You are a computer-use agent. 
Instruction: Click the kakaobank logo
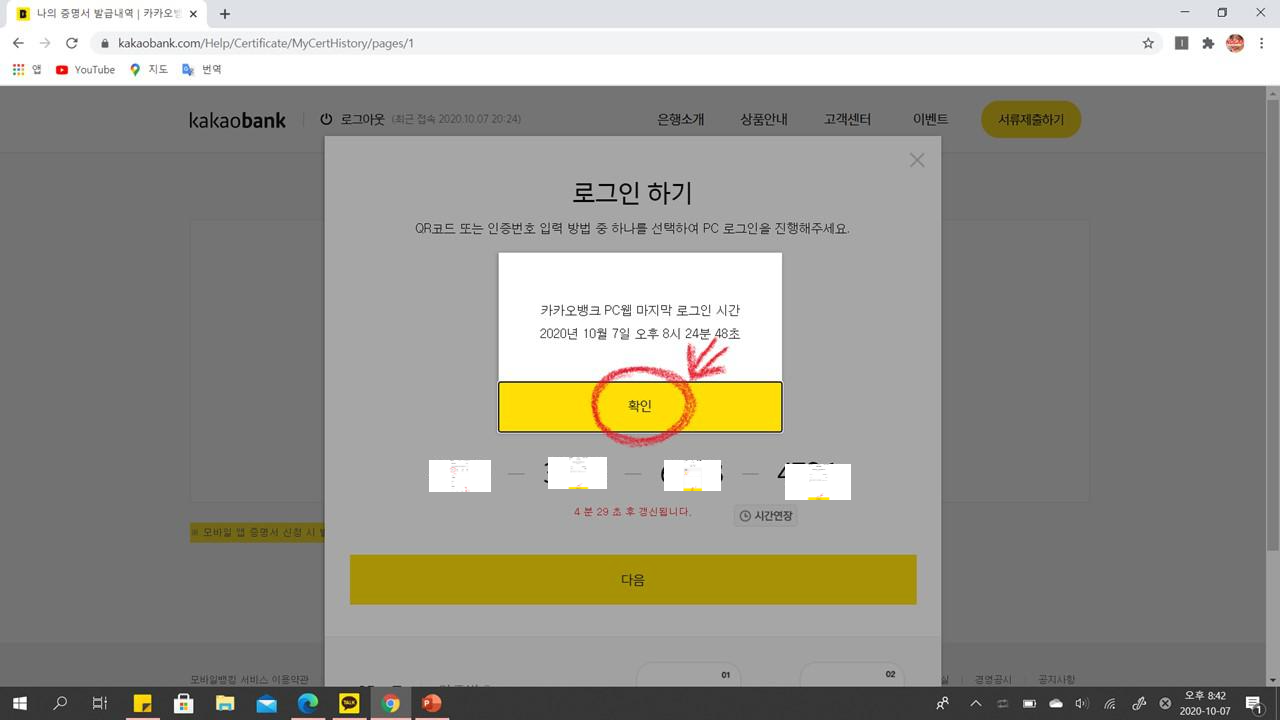(x=237, y=120)
